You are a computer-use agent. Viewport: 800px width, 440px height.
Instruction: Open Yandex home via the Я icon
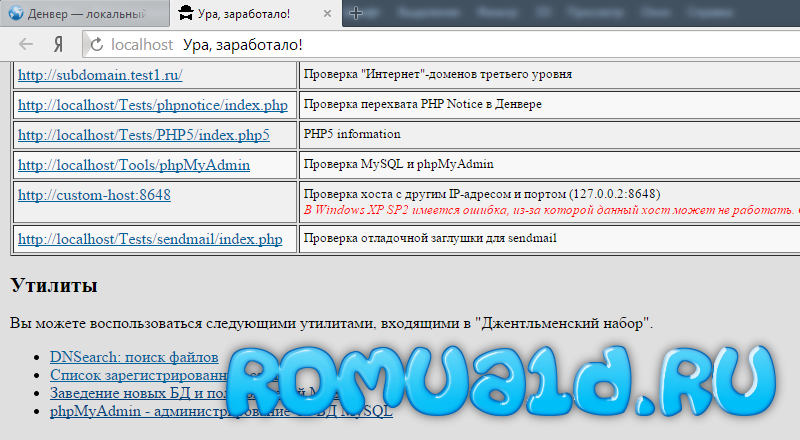click(x=59, y=45)
